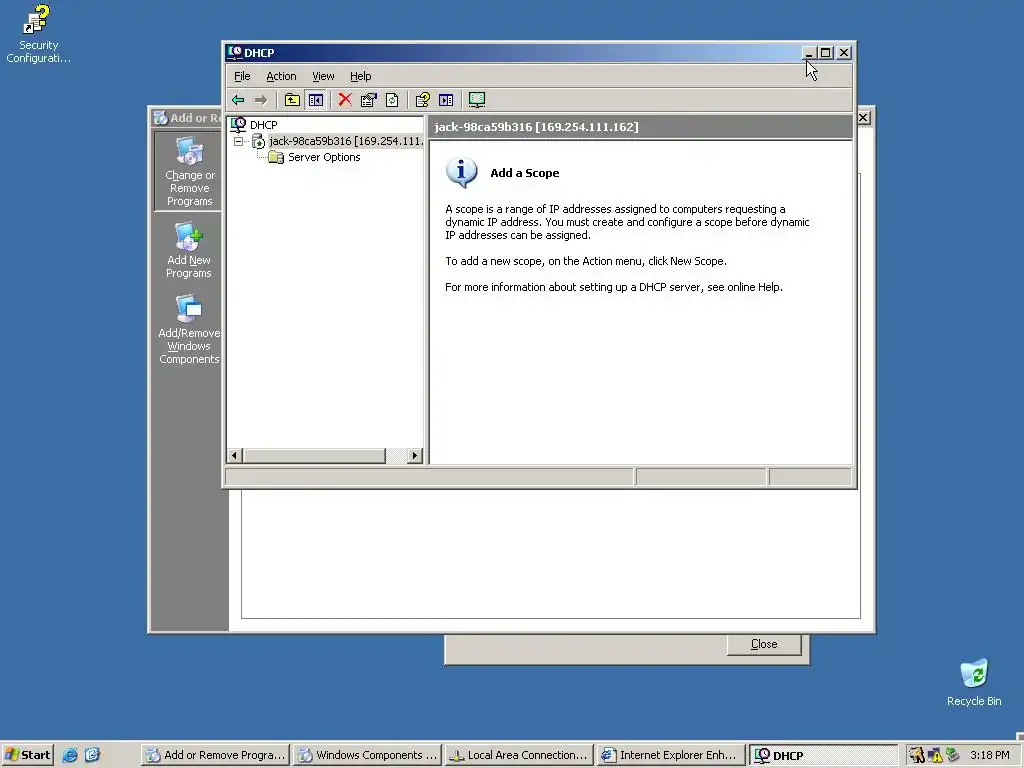Click the DHCP root node icon in tree

click(238, 124)
